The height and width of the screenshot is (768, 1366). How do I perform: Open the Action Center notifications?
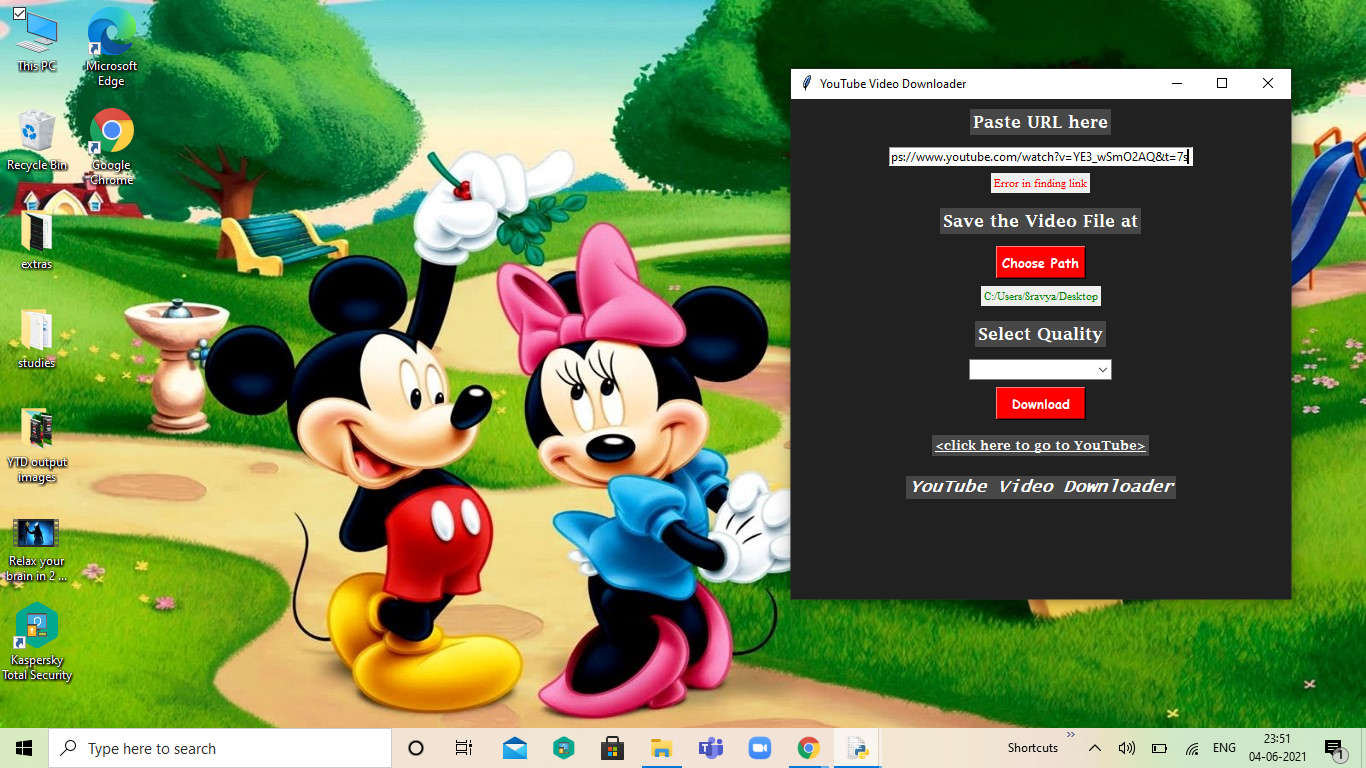(1333, 747)
